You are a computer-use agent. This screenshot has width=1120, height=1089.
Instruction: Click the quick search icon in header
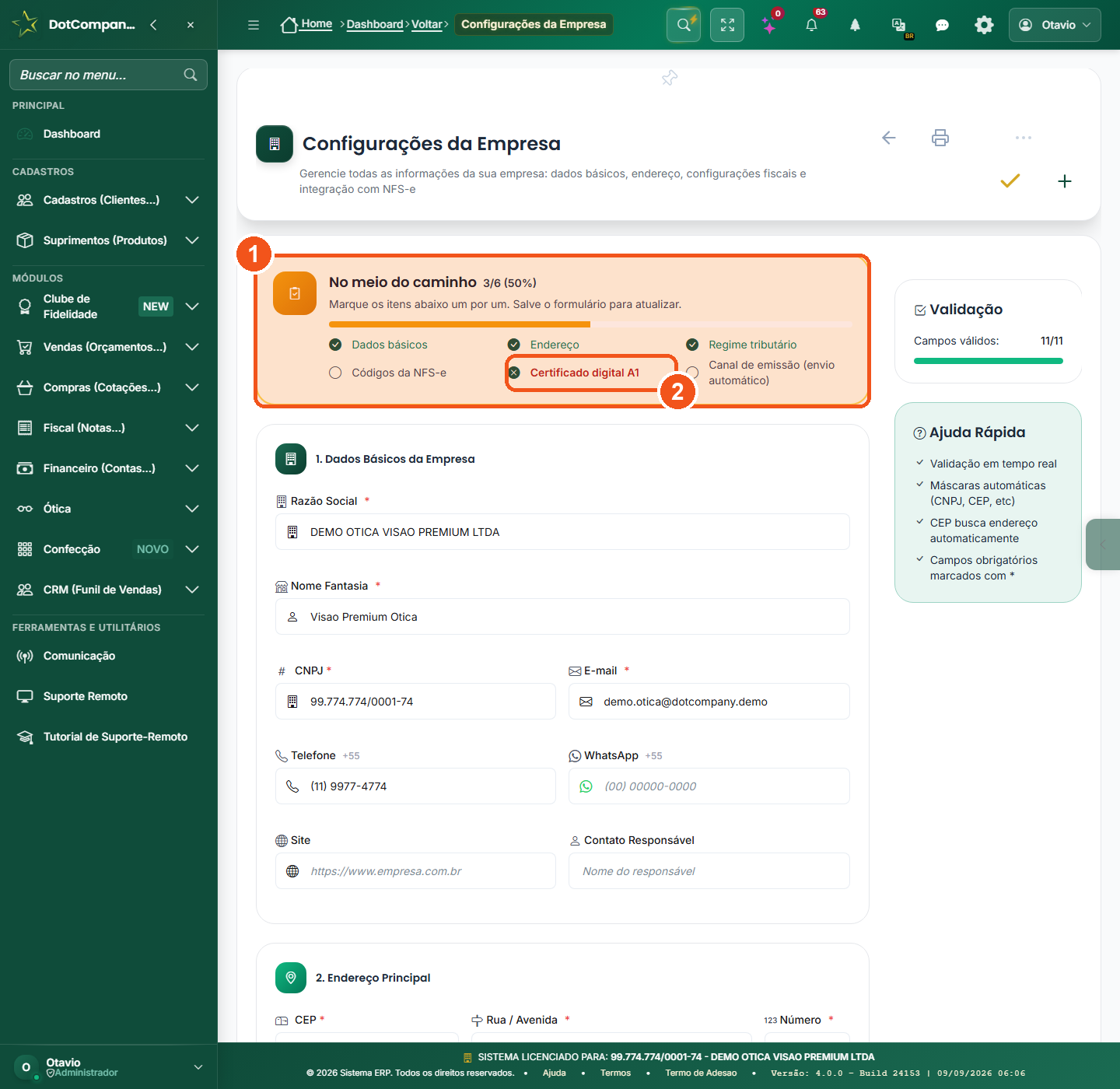coord(684,25)
